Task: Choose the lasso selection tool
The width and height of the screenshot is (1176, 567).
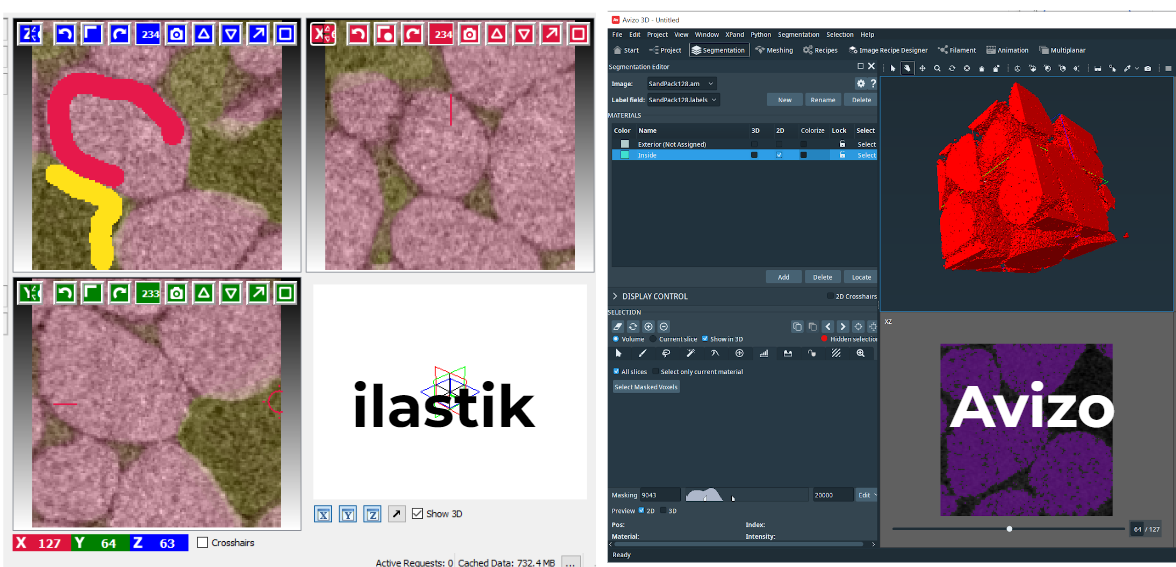Action: (x=666, y=353)
